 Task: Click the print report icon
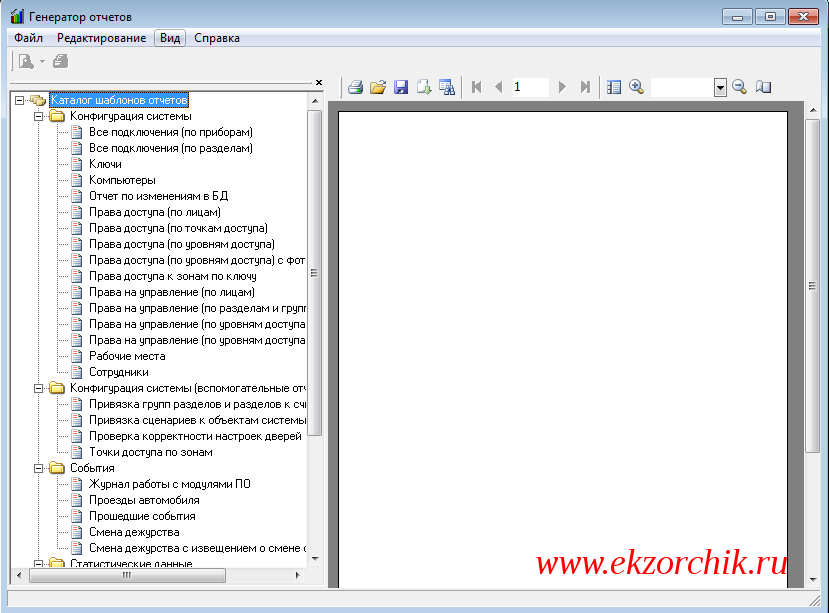355,87
